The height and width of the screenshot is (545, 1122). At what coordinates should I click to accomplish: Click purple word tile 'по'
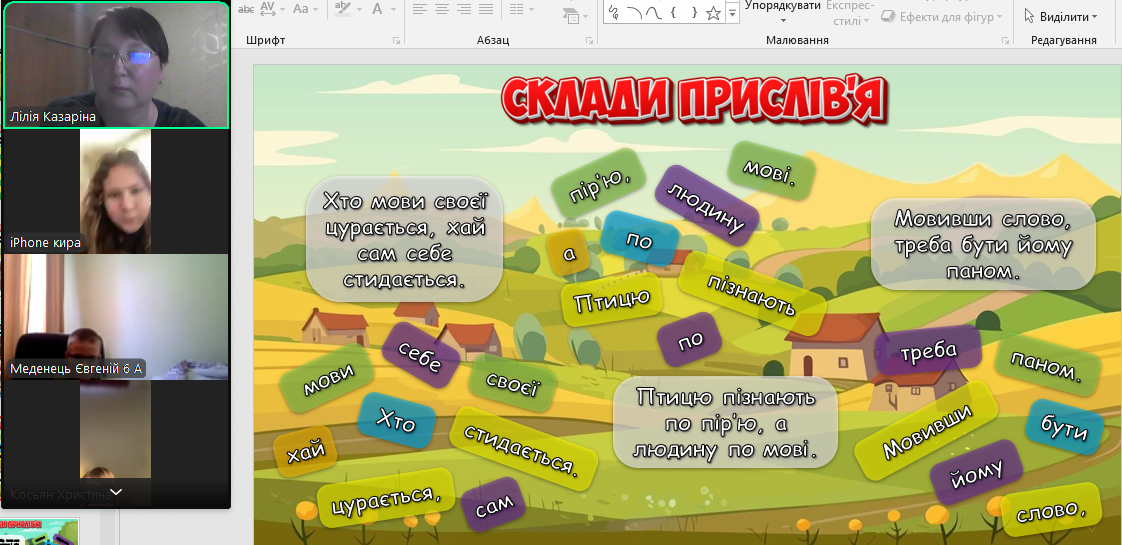point(691,340)
